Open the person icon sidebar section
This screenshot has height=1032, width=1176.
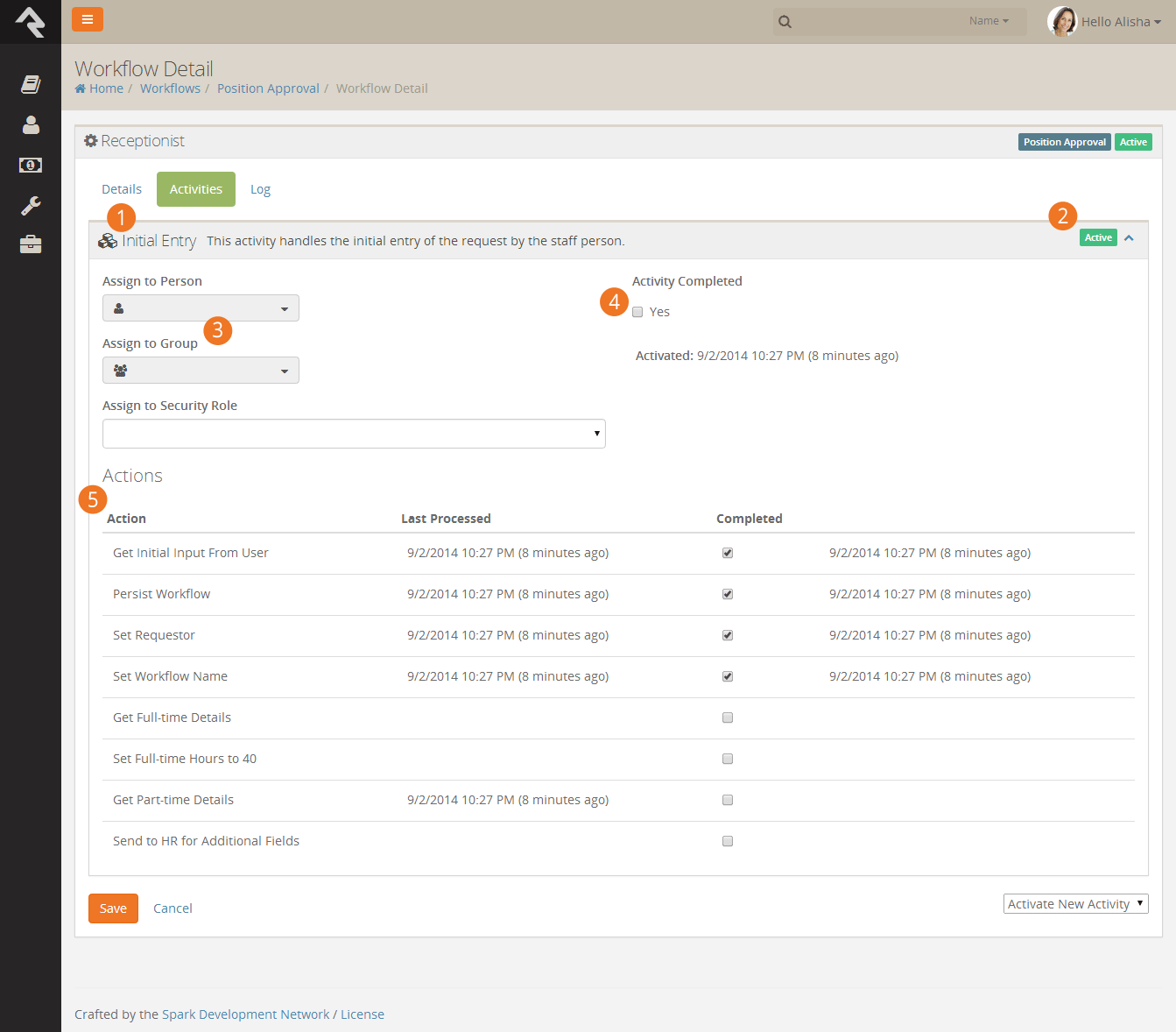click(x=31, y=124)
